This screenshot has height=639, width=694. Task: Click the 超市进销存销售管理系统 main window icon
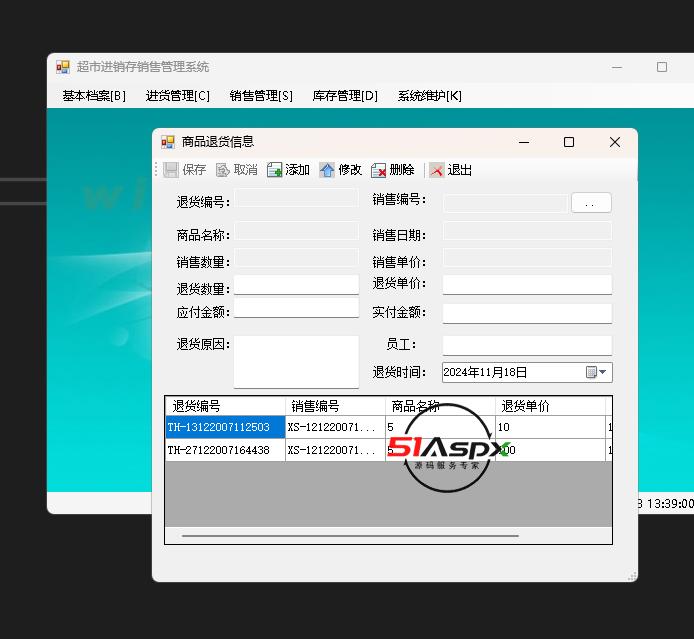[x=63, y=67]
